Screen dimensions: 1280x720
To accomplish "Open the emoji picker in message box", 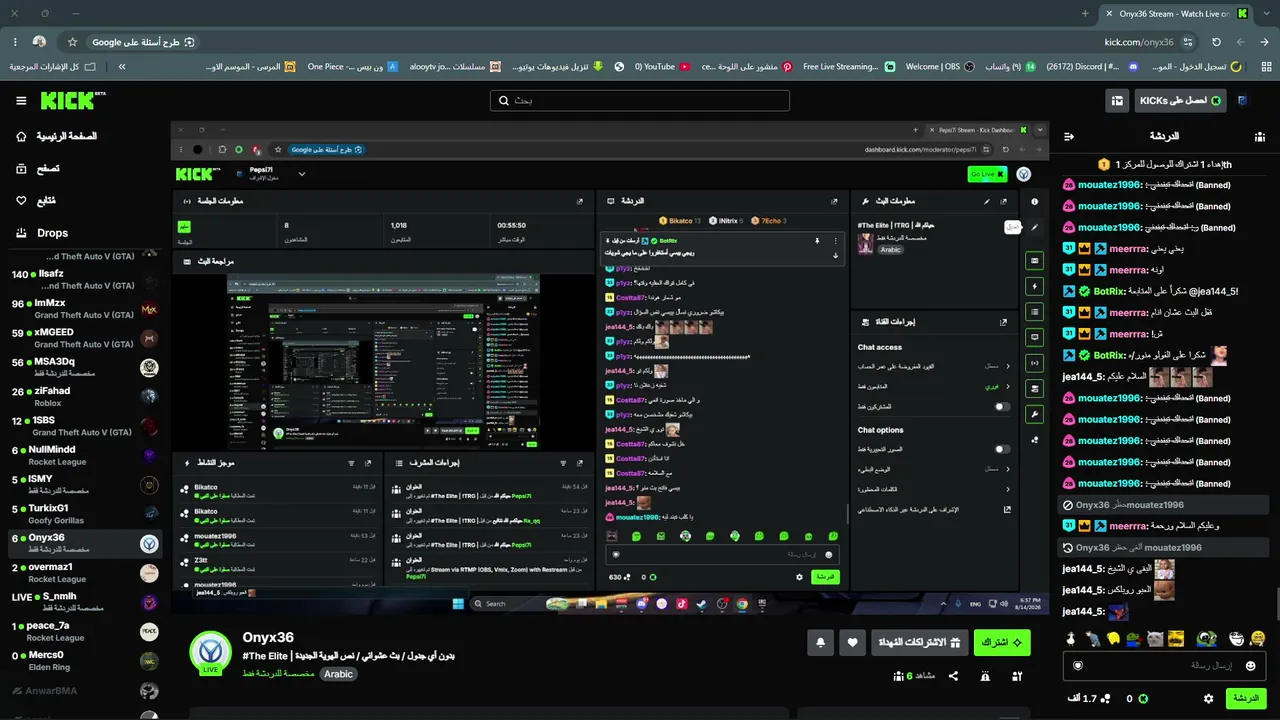I will click(x=1250, y=665).
